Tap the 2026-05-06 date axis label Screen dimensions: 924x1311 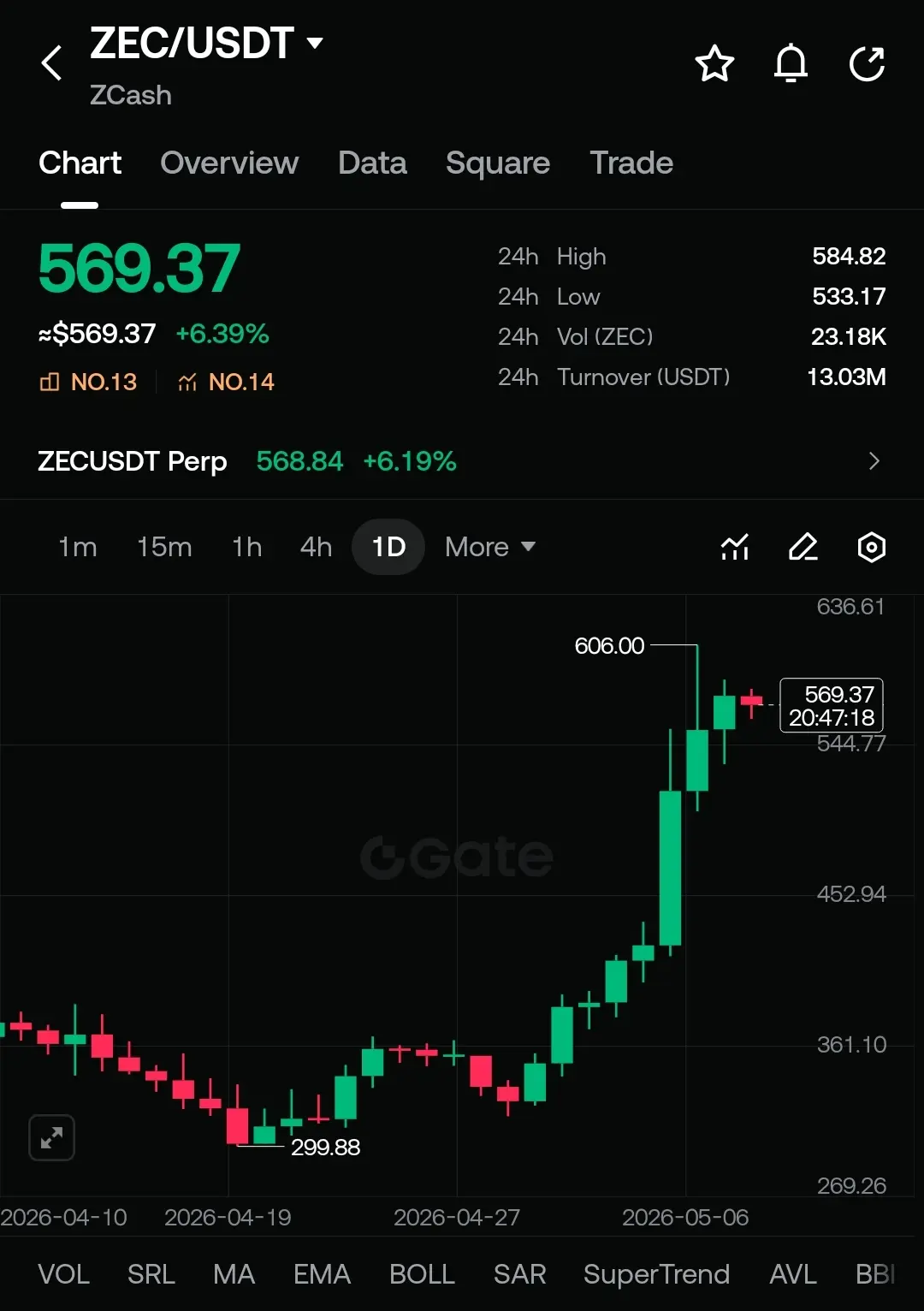coord(685,1217)
